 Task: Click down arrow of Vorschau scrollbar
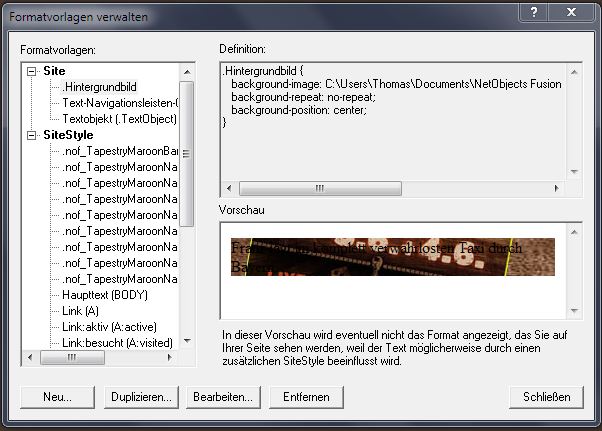tap(573, 310)
